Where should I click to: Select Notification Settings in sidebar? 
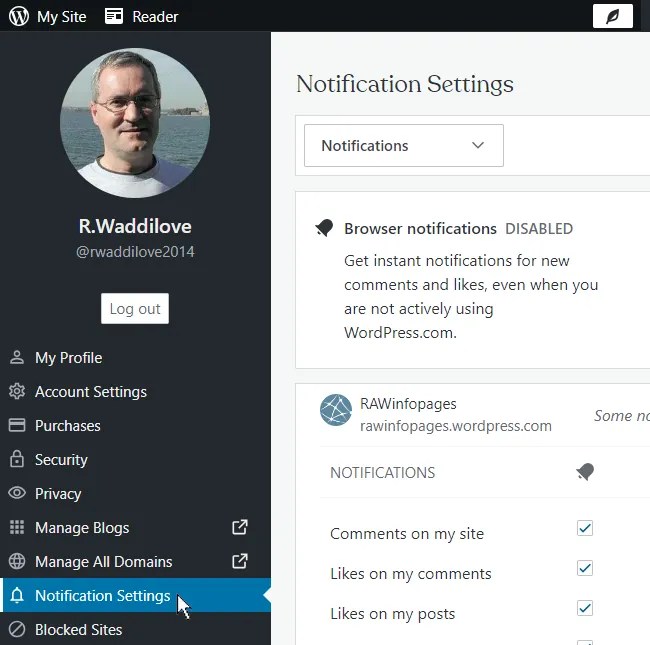(x=137, y=595)
